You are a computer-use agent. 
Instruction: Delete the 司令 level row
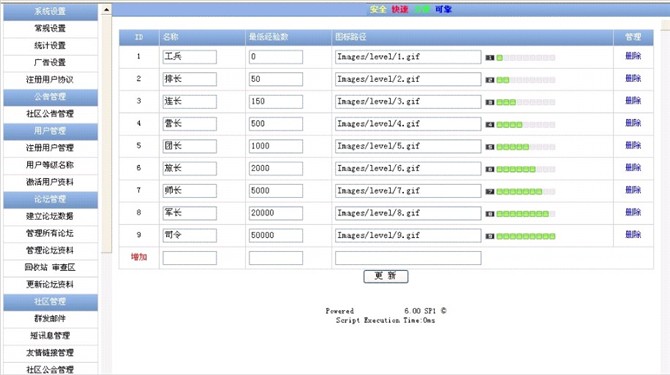(x=633, y=234)
